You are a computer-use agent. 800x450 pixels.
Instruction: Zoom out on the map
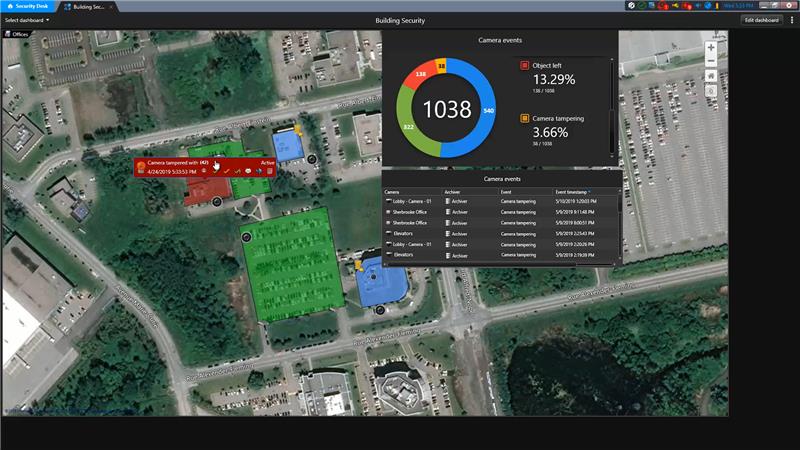click(x=711, y=60)
